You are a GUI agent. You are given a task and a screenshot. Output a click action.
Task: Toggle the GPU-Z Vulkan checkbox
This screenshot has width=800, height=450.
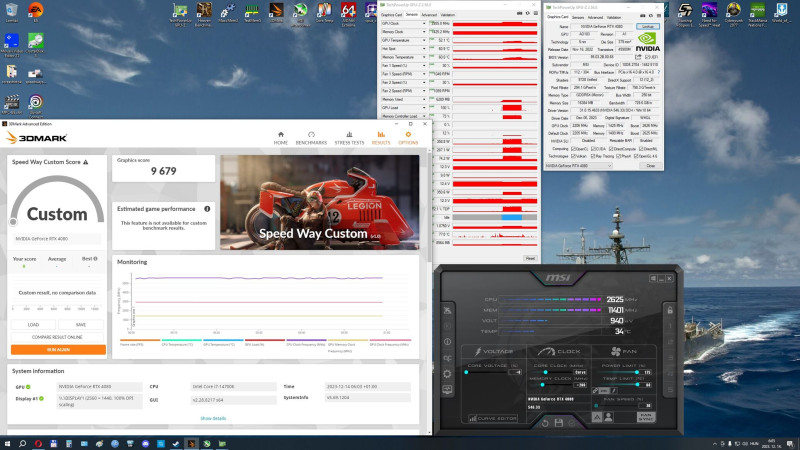coord(573,156)
